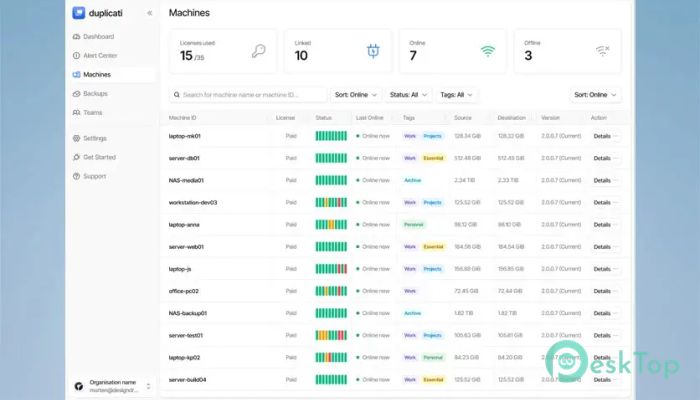Expand the organisation name switcher
700x400 pixels.
(148, 386)
